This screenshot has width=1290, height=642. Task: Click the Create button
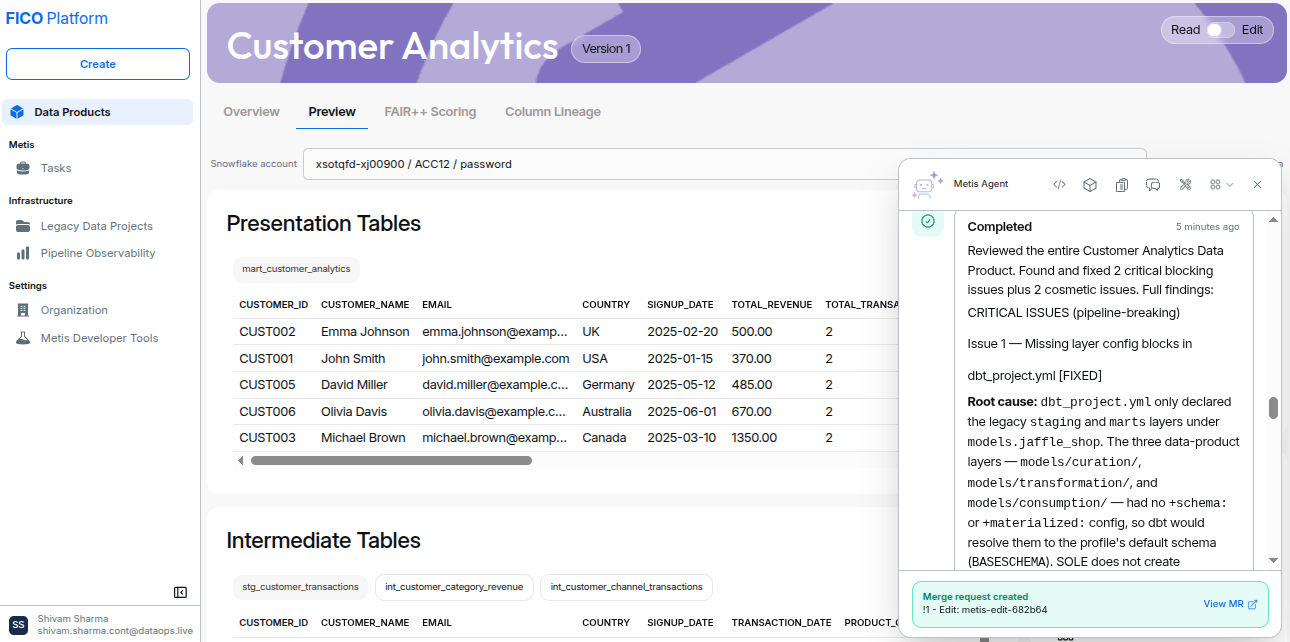click(98, 64)
